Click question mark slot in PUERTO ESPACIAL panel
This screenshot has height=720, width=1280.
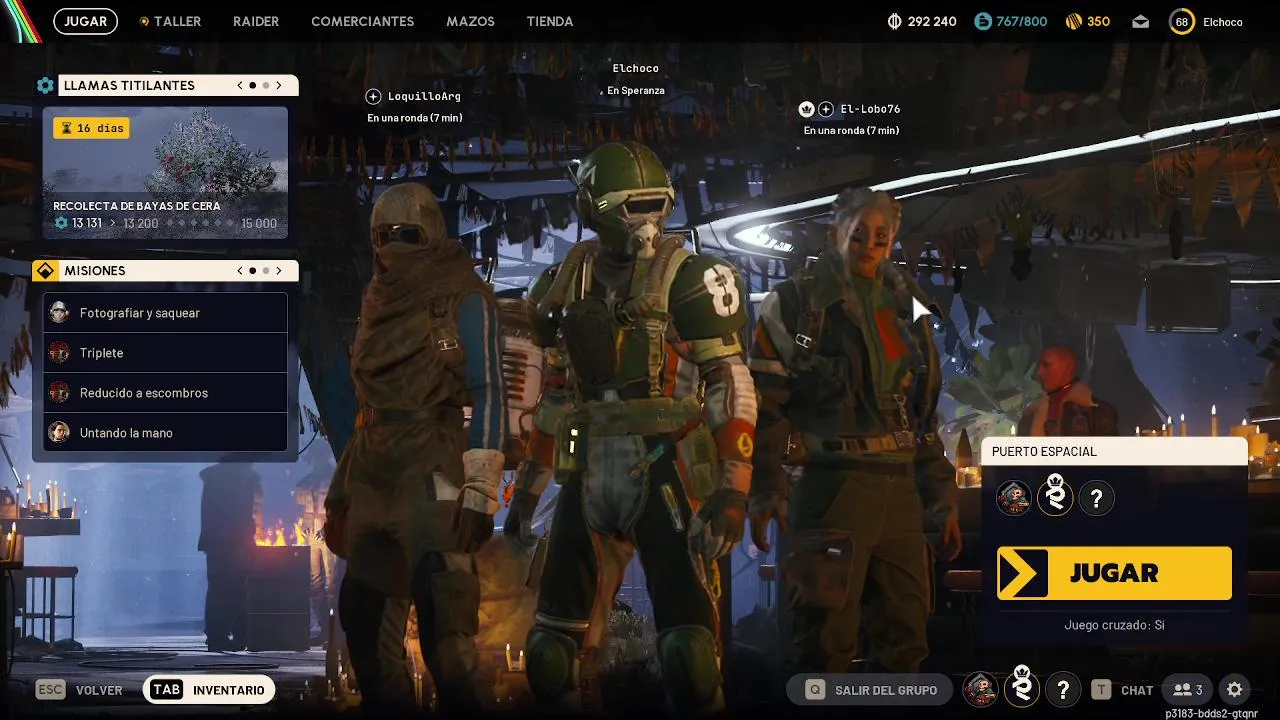pyautogui.click(x=1096, y=498)
